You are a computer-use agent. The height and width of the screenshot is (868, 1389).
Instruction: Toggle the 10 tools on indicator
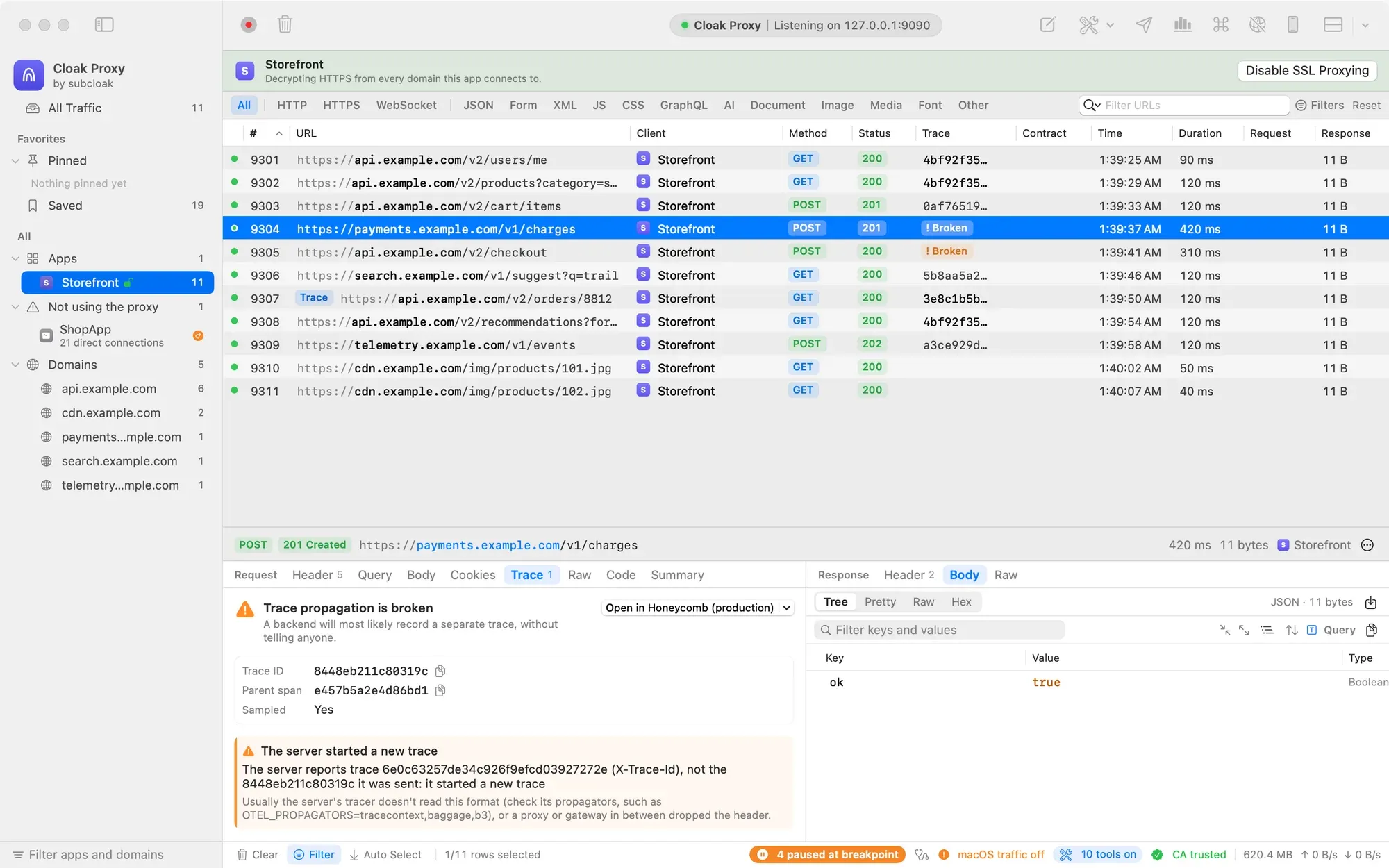pos(1099,855)
